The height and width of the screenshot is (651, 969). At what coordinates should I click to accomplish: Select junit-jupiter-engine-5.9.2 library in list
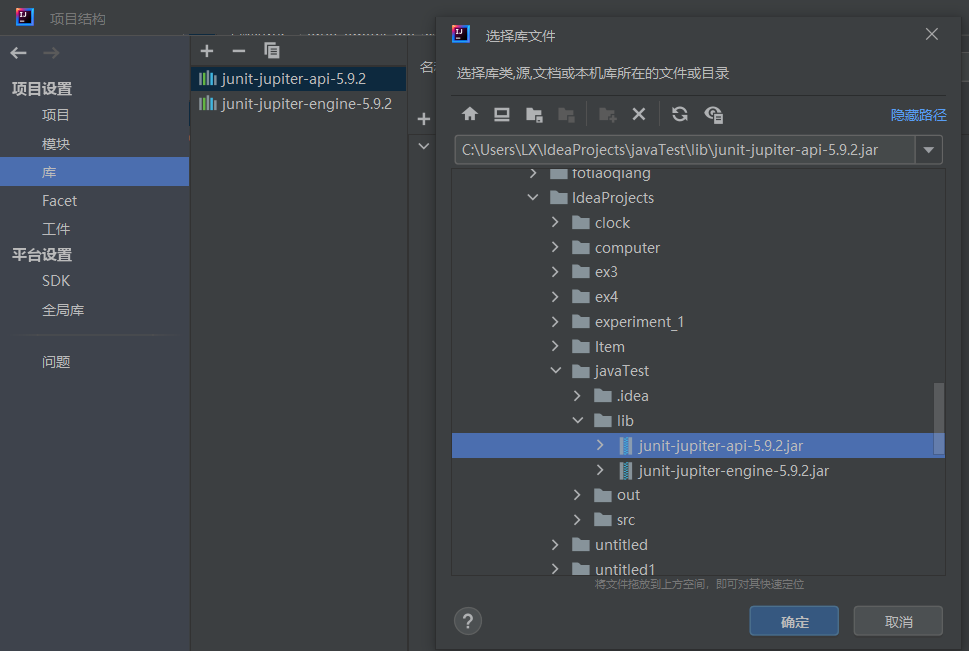coord(298,103)
